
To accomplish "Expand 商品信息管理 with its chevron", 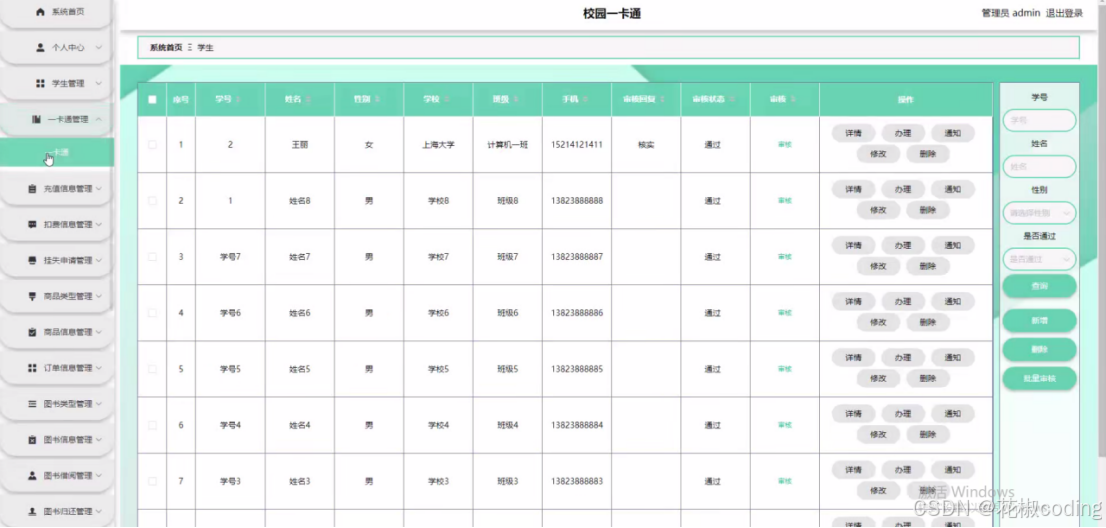I will 99,332.
